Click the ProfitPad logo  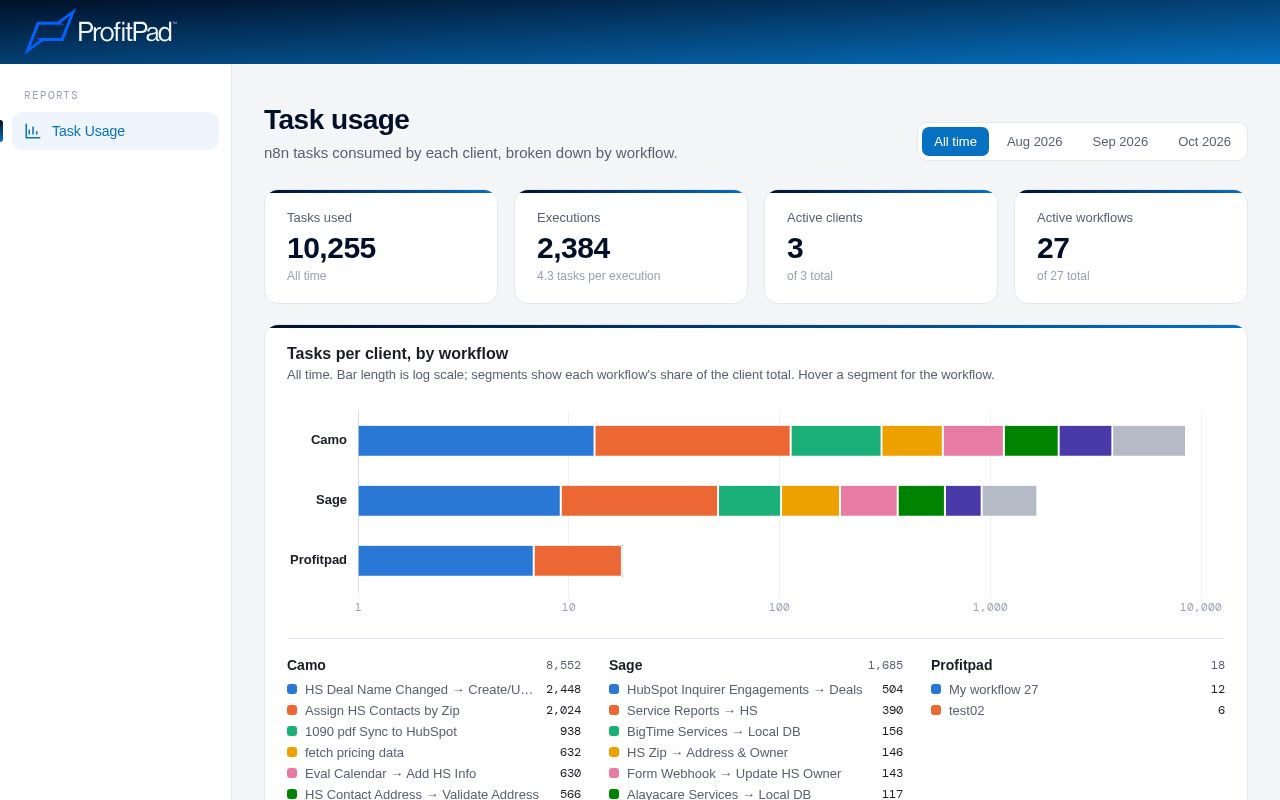(x=100, y=31)
